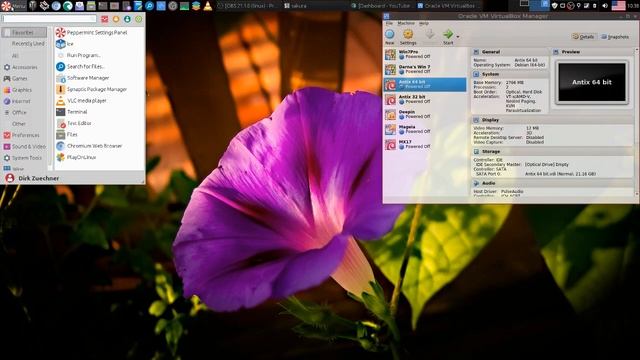The width and height of the screenshot is (640, 360).
Task: Focus the menu search field
Action: [49, 19]
